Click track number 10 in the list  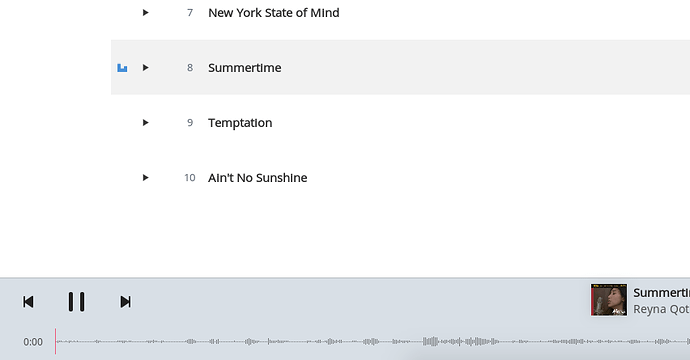coord(190,178)
